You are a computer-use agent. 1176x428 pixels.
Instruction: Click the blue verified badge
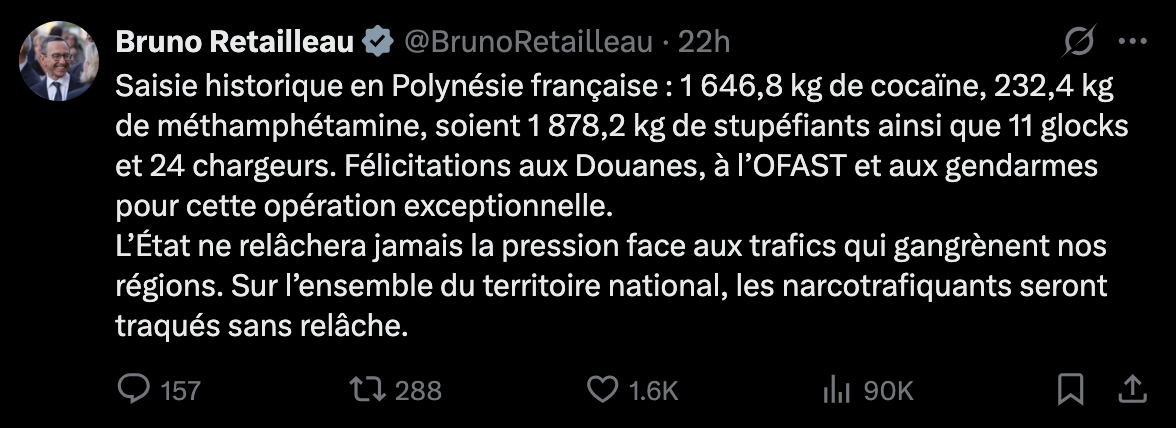pos(377,41)
